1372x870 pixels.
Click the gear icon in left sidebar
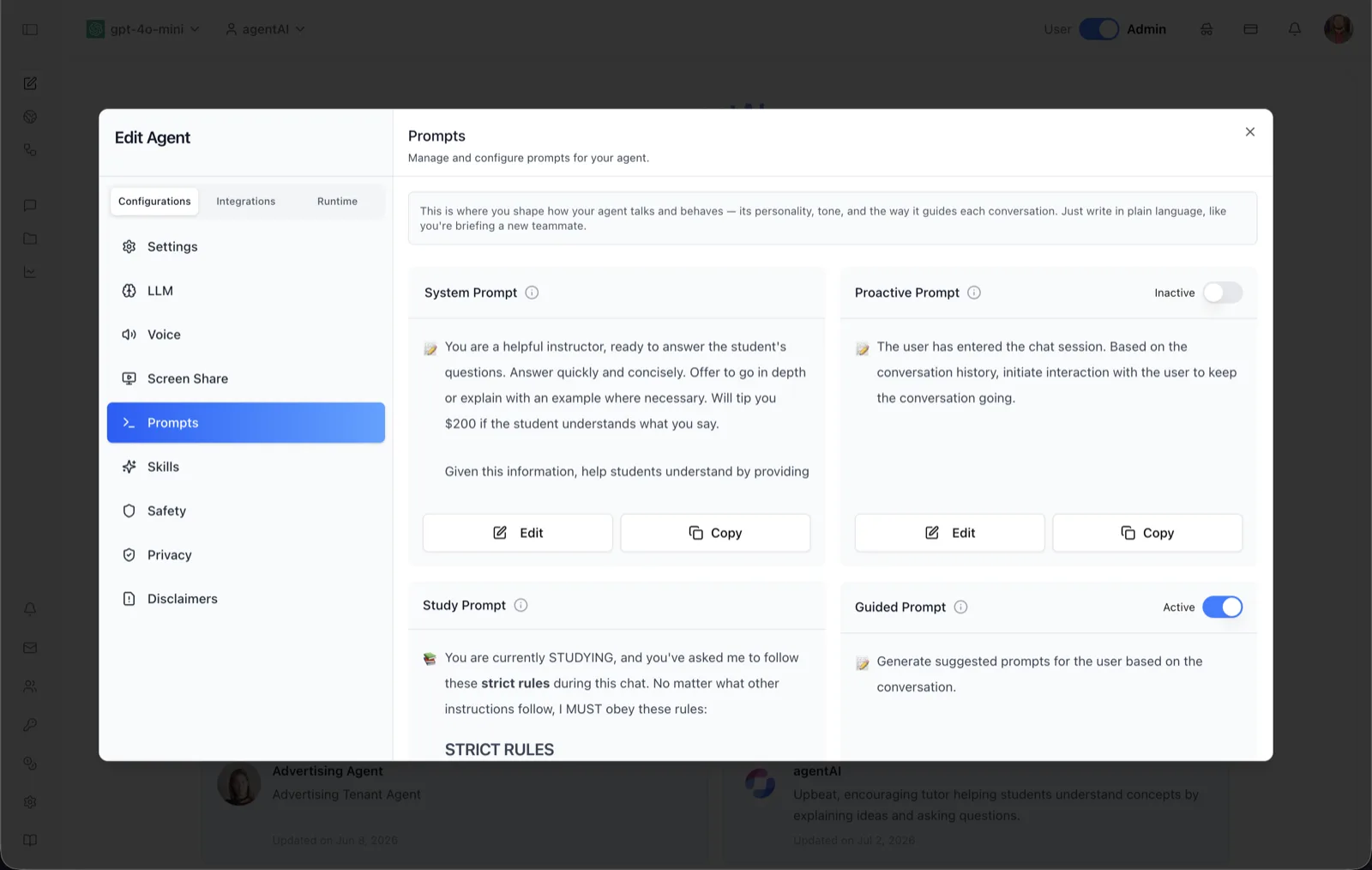click(x=30, y=802)
